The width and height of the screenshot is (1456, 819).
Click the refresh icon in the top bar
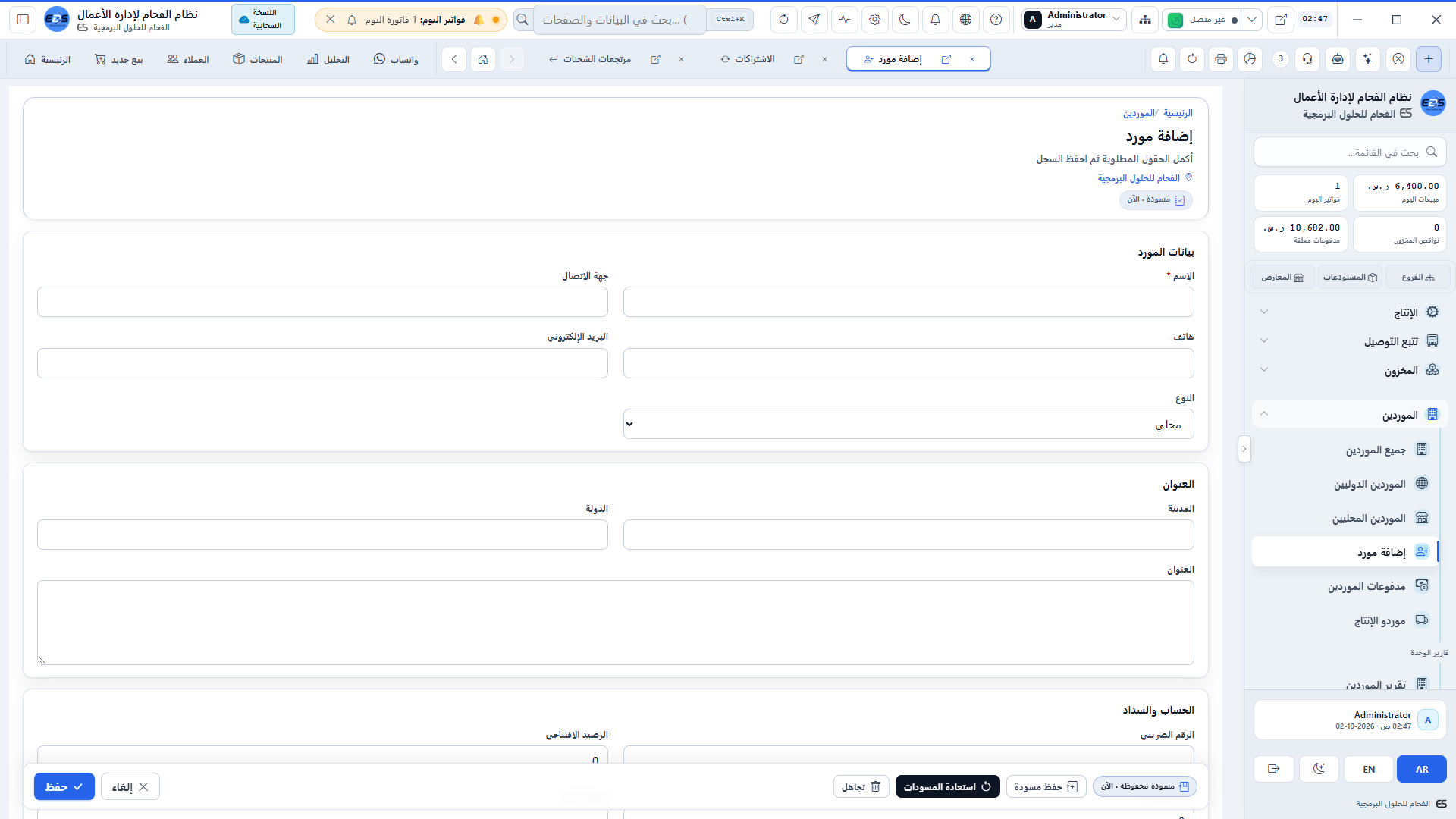click(x=783, y=20)
